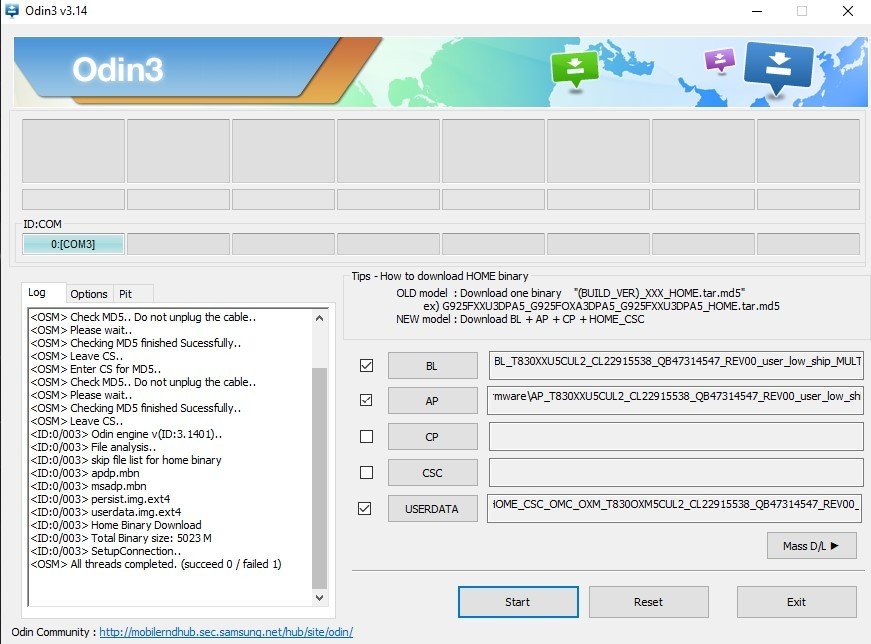Viewport: 871px width, 644px height.
Task: Click log line 'SetupConnection..'
Action: pyautogui.click(x=106, y=551)
